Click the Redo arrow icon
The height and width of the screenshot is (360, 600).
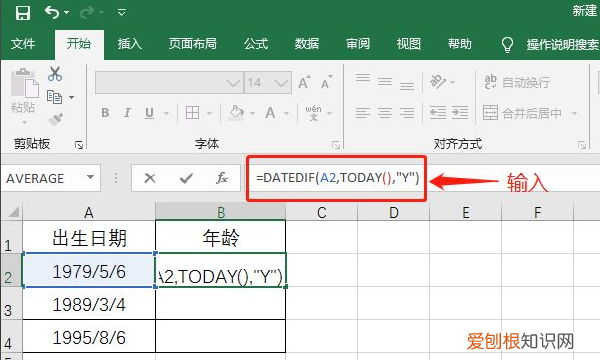coord(87,12)
